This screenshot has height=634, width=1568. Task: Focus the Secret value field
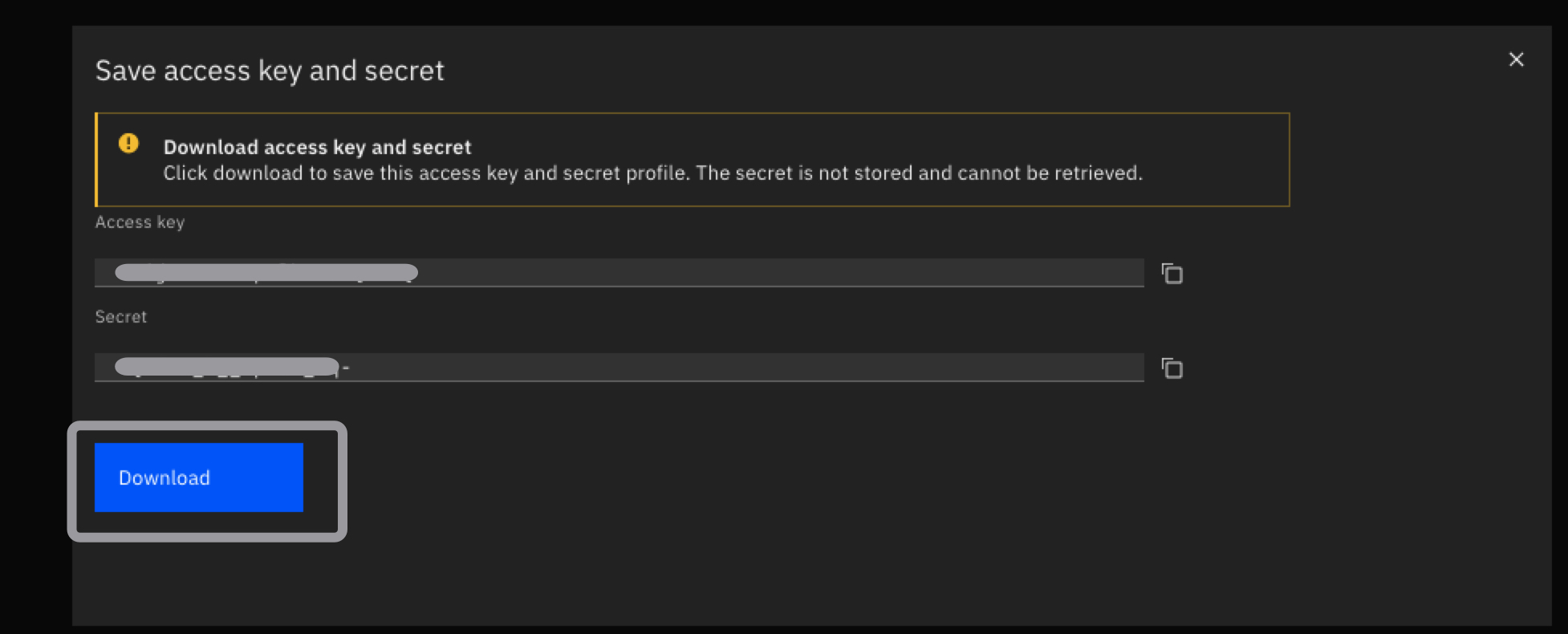point(619,368)
